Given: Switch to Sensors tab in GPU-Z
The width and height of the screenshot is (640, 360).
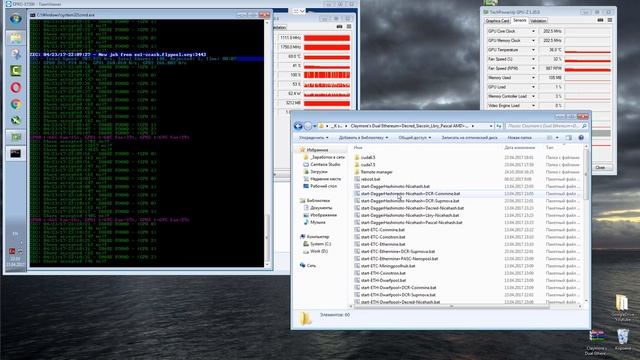Looking at the screenshot, I should coord(520,20).
